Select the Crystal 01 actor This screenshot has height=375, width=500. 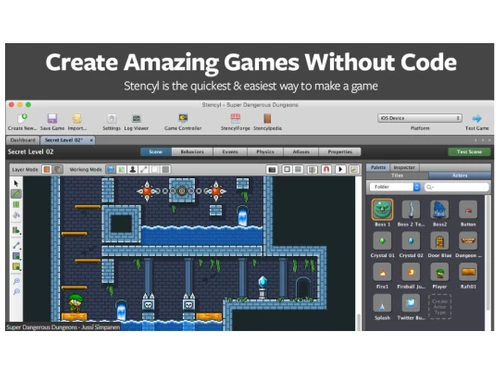click(382, 240)
